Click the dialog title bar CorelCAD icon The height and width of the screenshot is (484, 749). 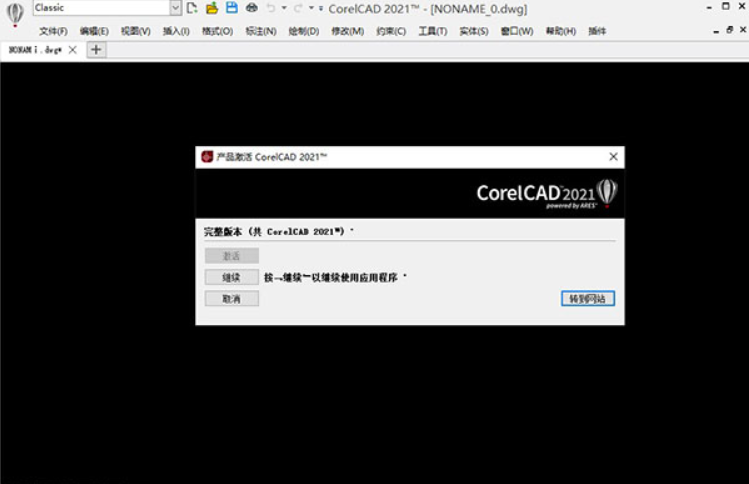207,157
